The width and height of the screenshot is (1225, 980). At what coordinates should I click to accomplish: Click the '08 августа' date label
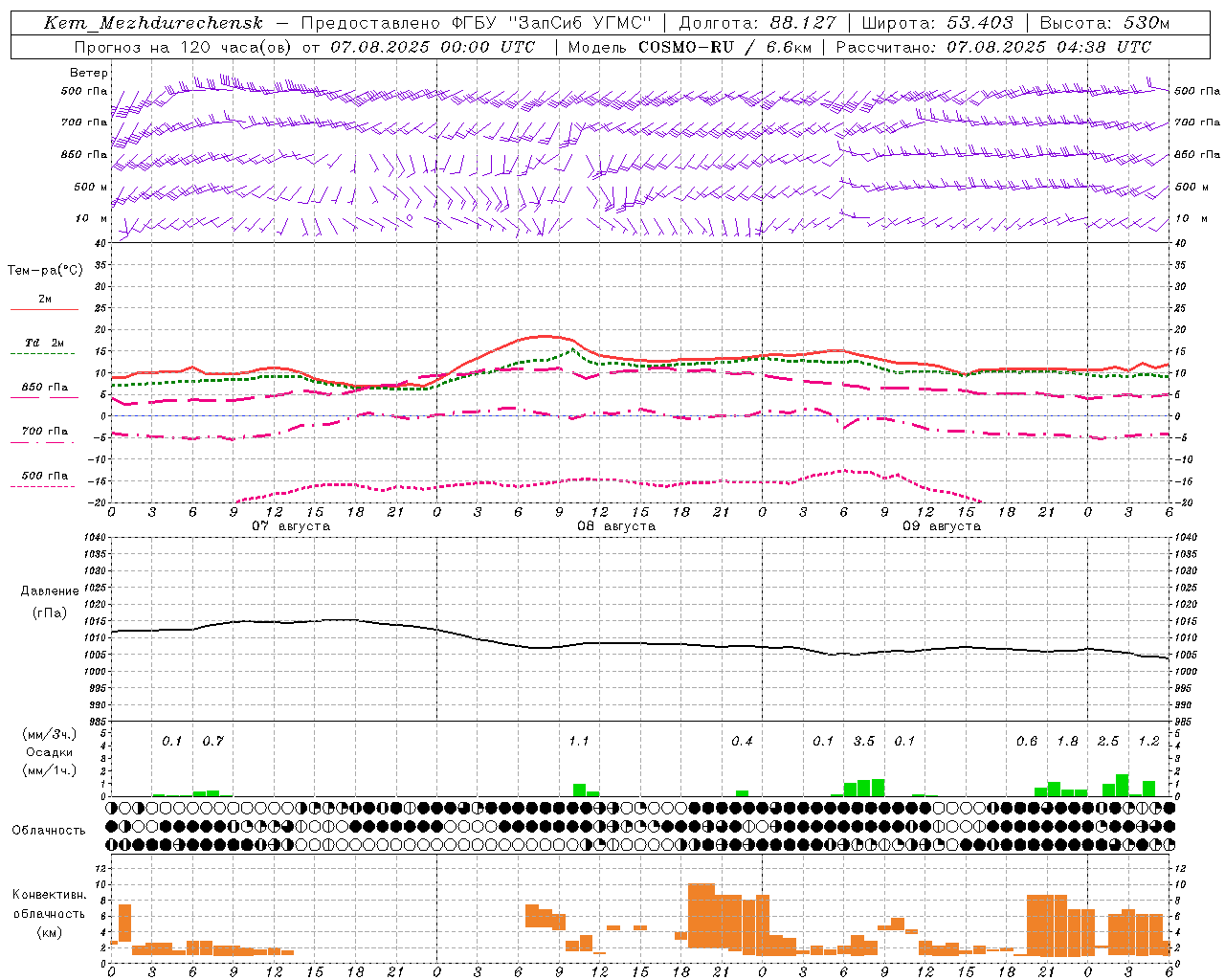[616, 526]
